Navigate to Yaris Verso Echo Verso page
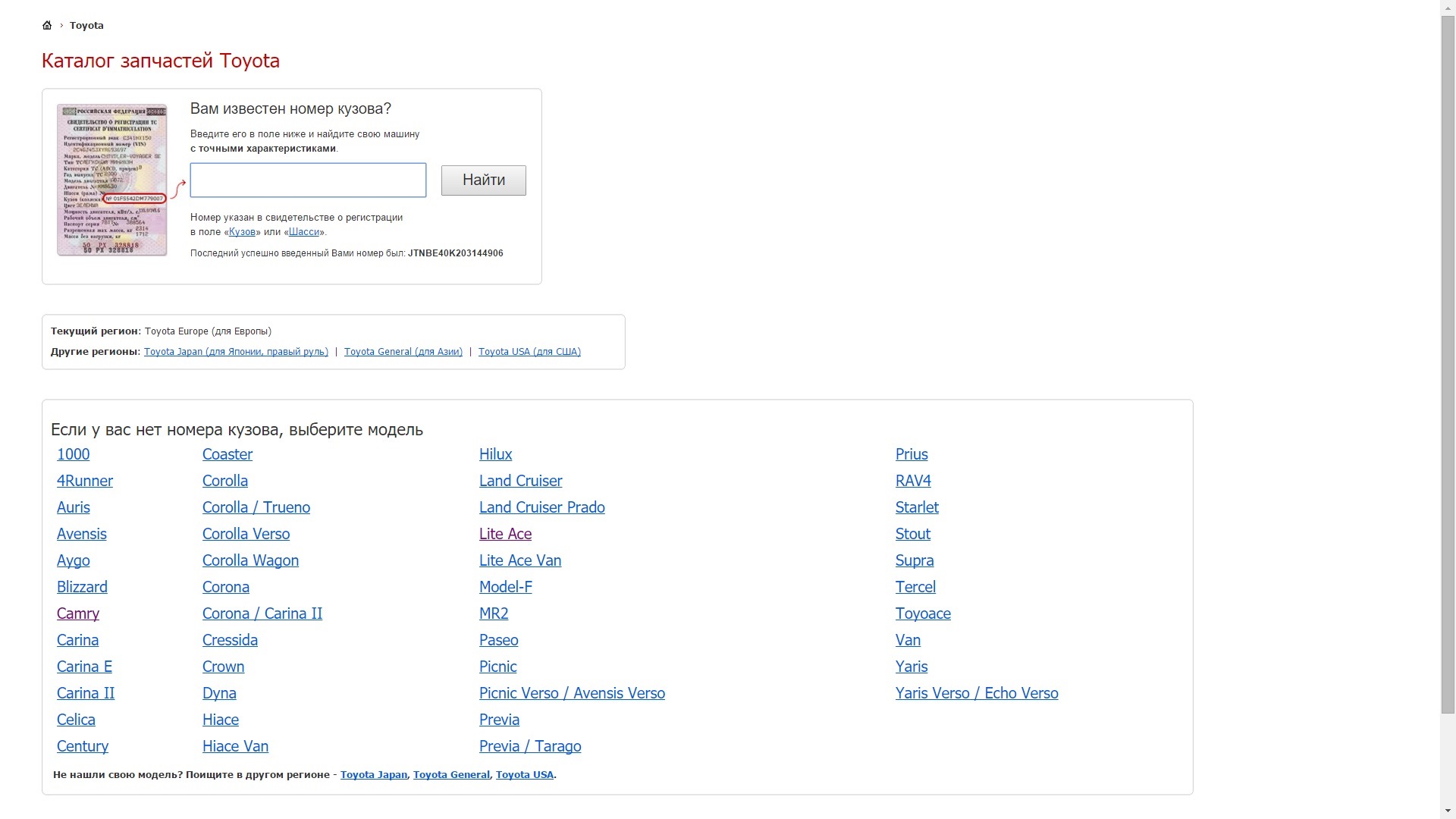 [x=977, y=693]
